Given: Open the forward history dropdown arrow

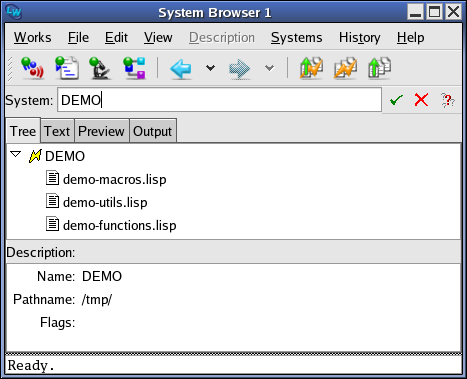Looking at the screenshot, I should click(269, 68).
